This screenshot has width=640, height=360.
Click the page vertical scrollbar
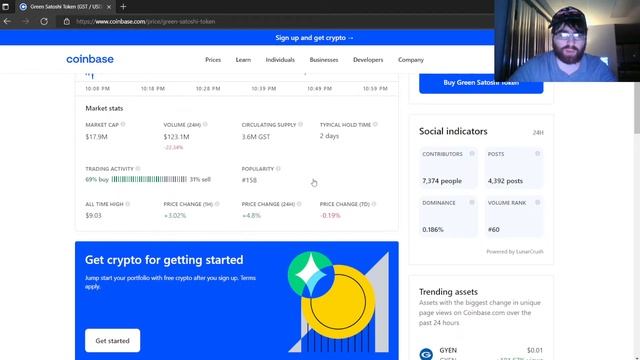pyautogui.click(x=637, y=107)
